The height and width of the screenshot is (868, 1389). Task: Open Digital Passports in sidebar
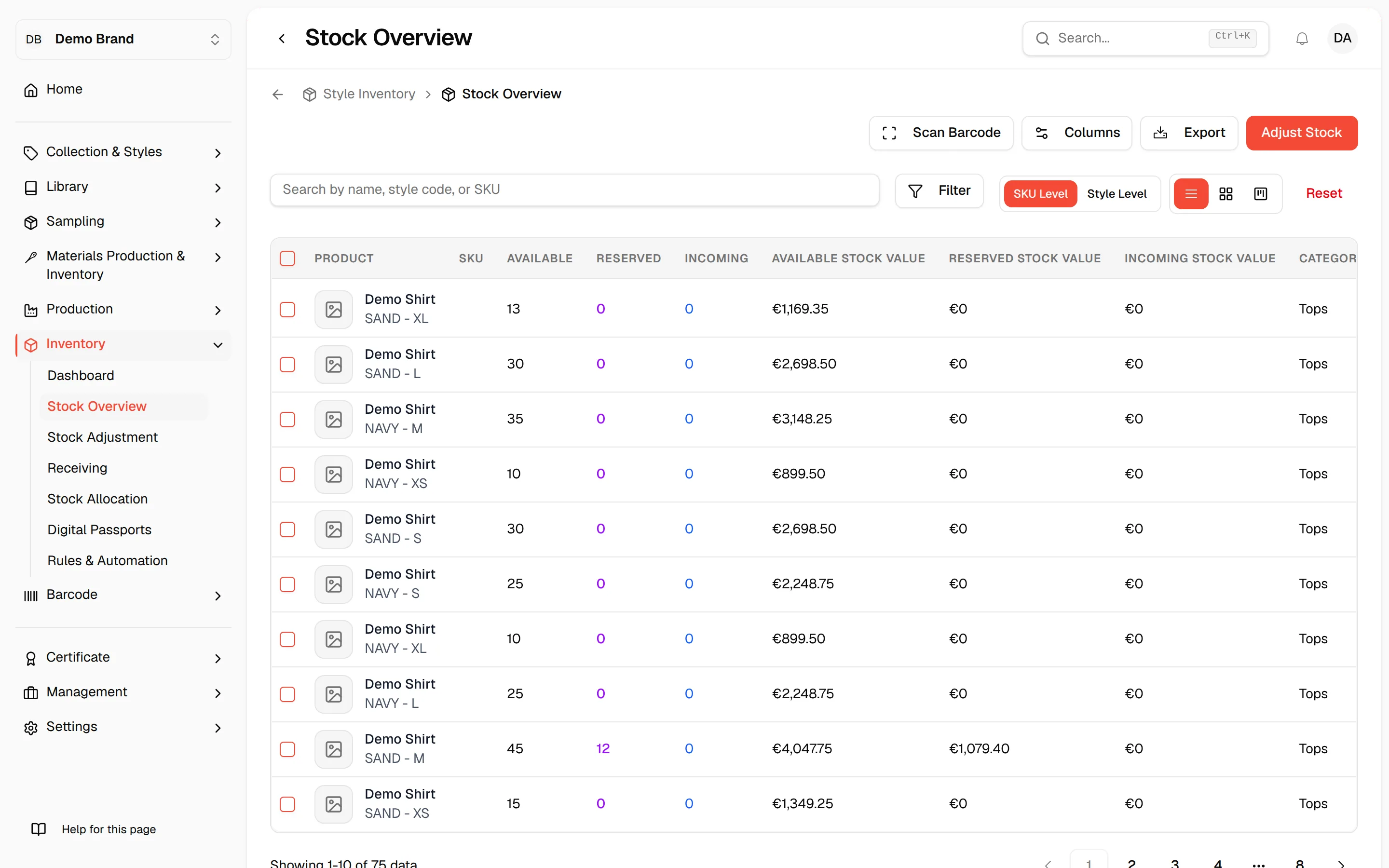(x=99, y=530)
